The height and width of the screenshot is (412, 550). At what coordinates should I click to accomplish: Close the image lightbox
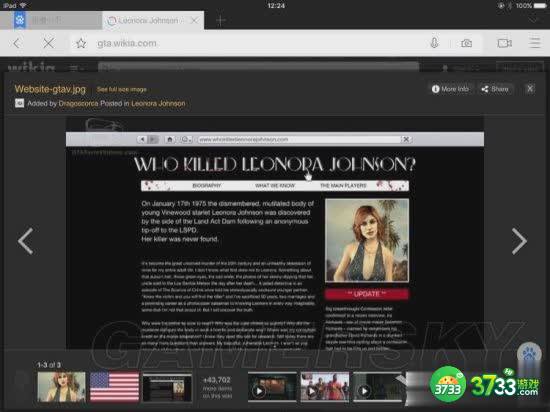(x=530, y=89)
